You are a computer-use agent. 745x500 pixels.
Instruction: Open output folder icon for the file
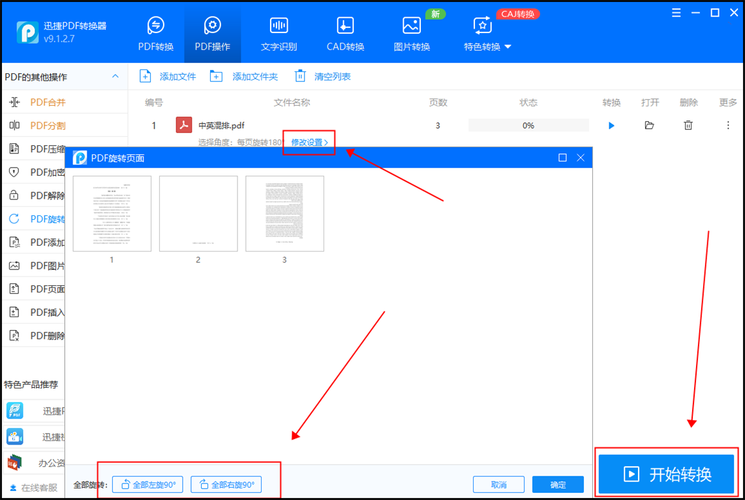(649, 126)
